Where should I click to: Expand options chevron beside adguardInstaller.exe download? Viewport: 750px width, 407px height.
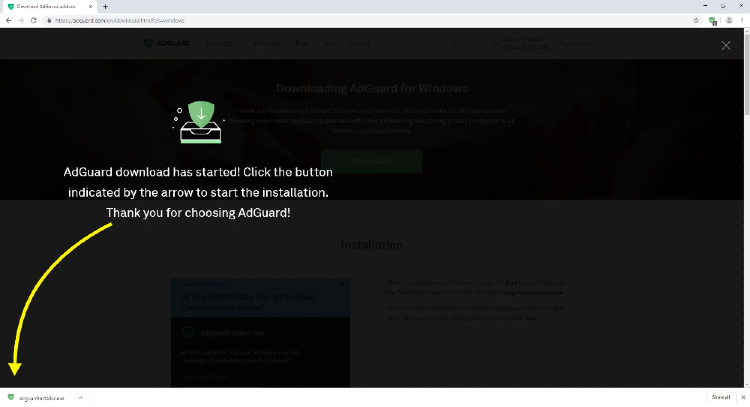click(81, 398)
